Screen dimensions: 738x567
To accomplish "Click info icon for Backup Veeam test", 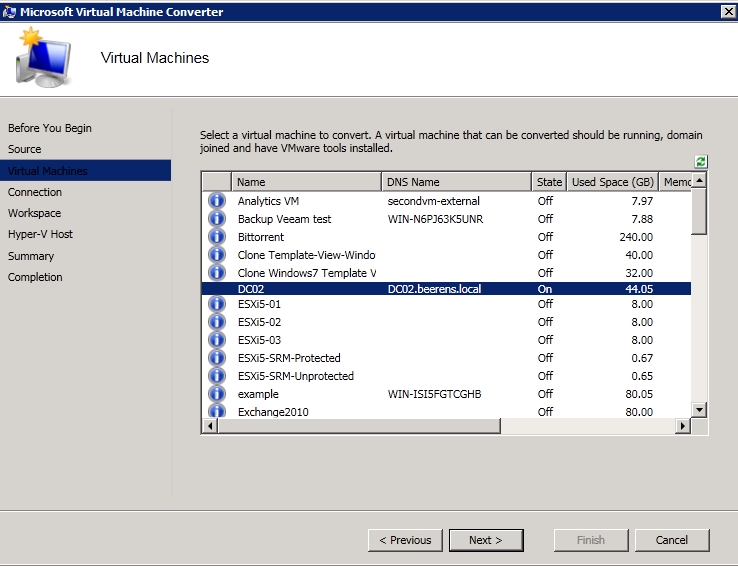I will (x=217, y=219).
